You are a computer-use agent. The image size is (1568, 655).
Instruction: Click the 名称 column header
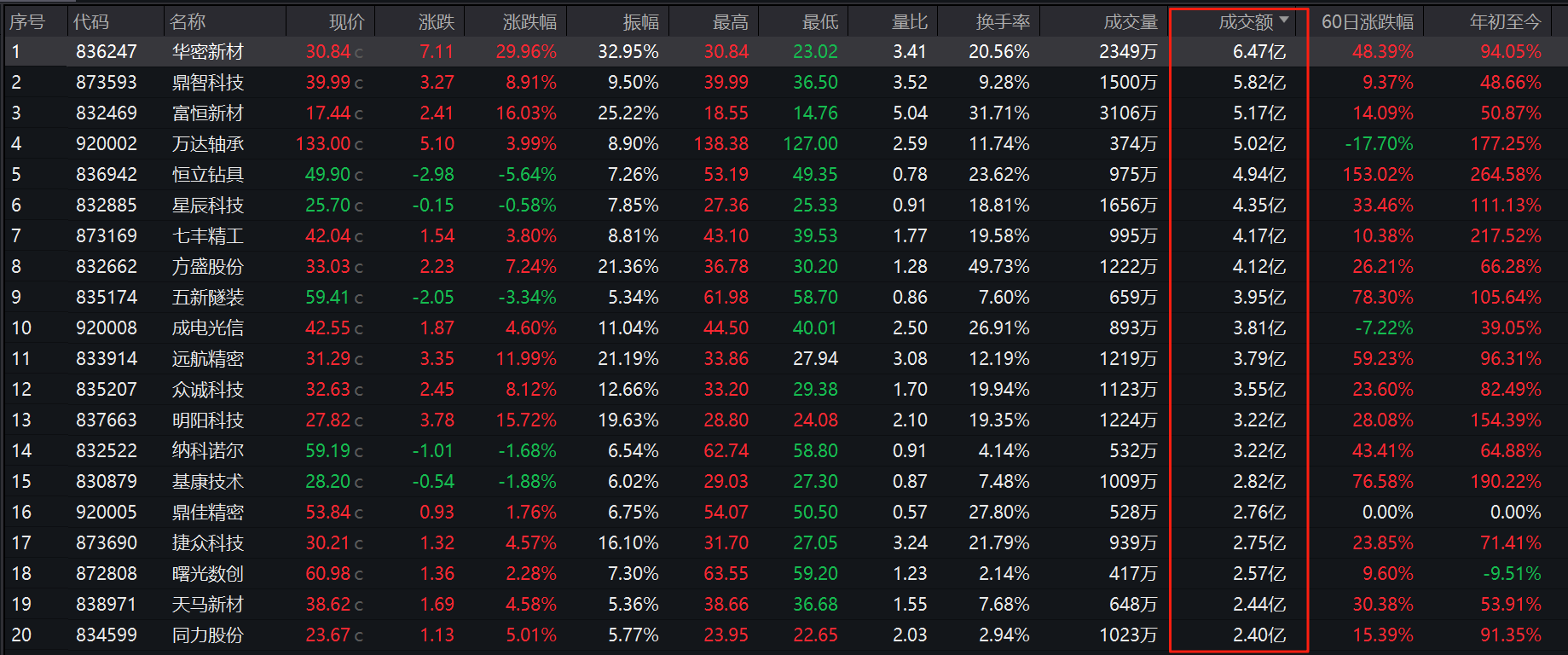[188, 22]
